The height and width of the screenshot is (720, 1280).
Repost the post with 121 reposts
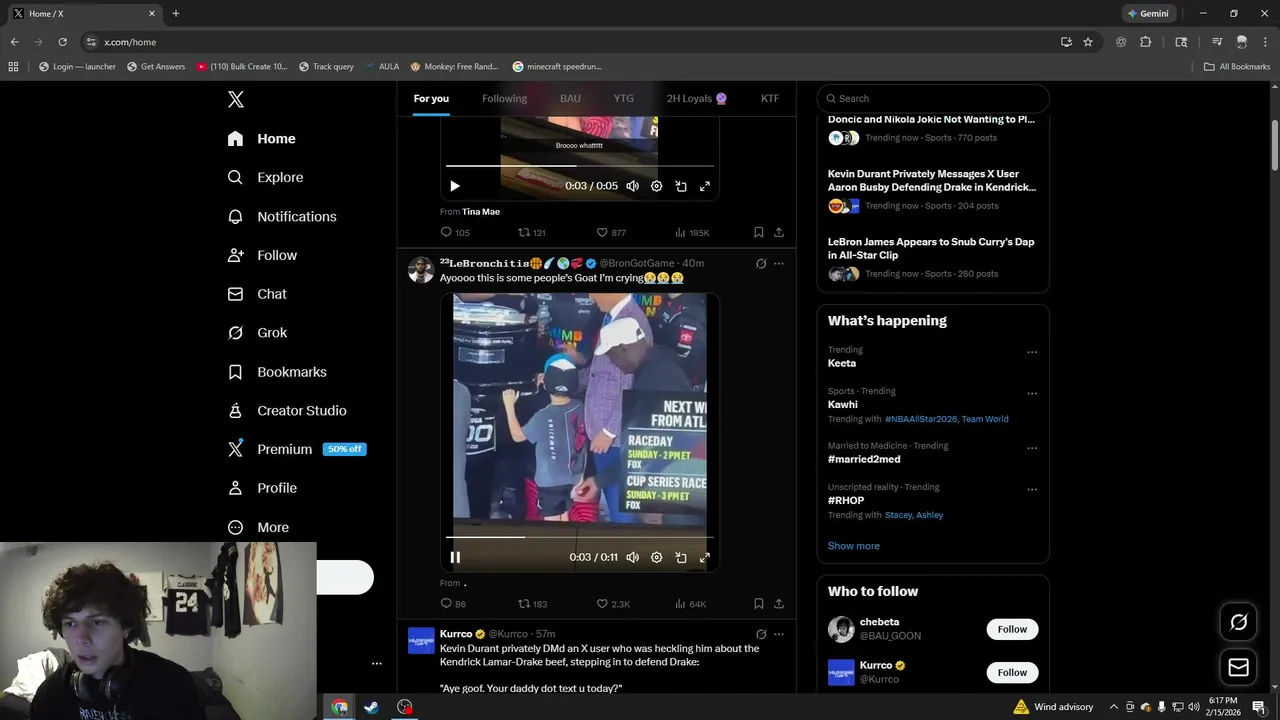531,232
